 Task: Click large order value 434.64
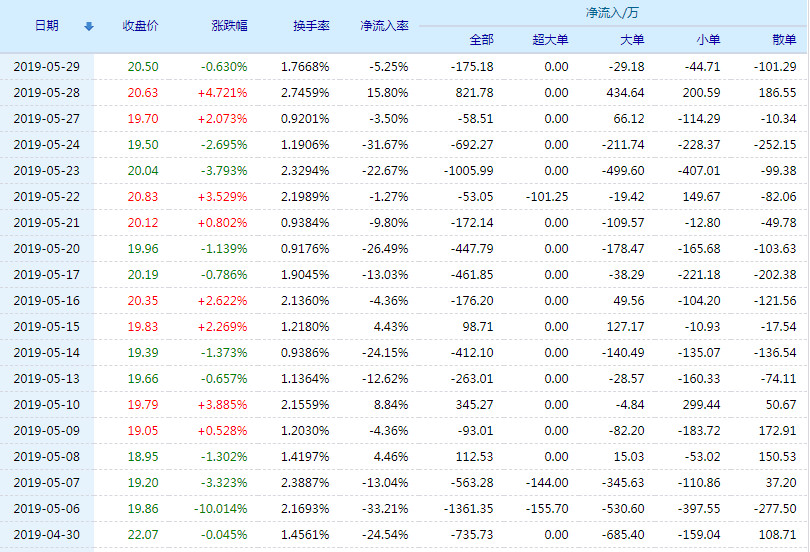click(x=625, y=92)
